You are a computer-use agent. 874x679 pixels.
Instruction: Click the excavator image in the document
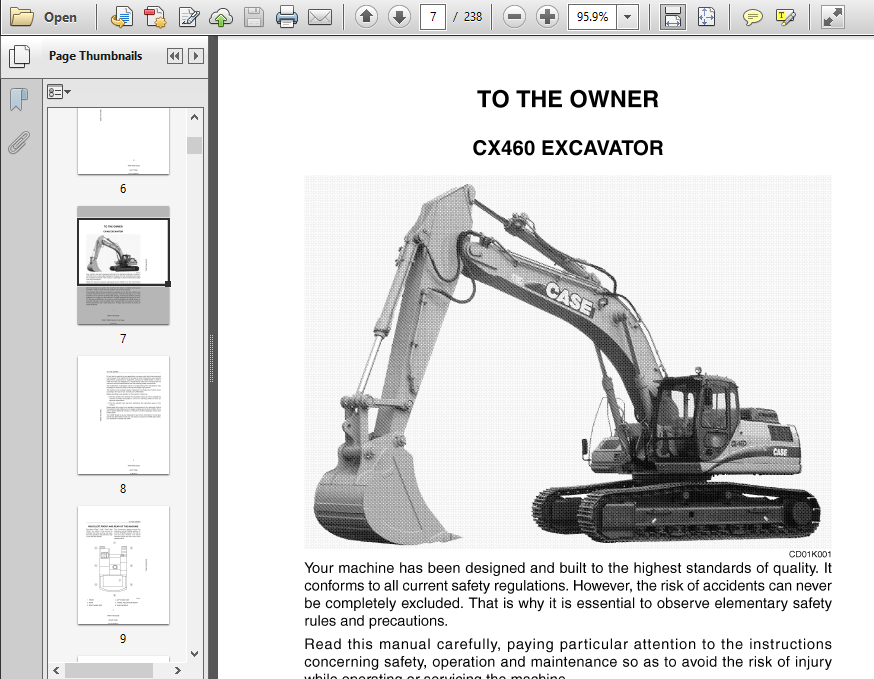click(x=567, y=362)
